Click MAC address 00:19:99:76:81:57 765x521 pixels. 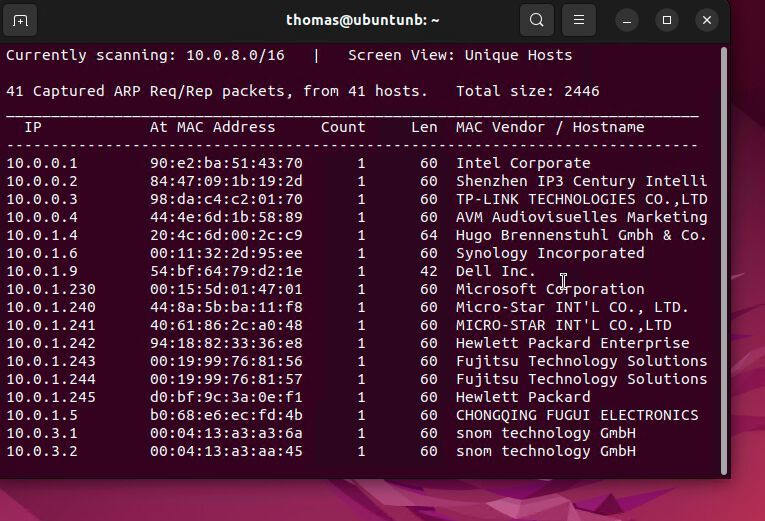tap(226, 380)
